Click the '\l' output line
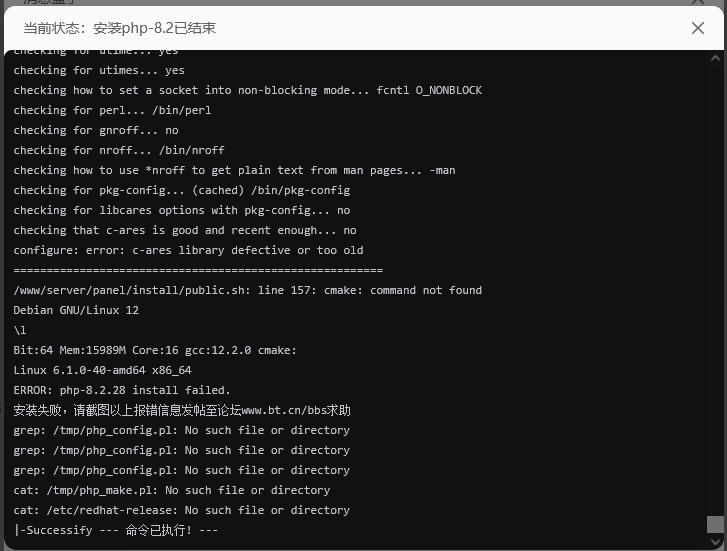Image resolution: width=727 pixels, height=551 pixels. tap(20, 330)
